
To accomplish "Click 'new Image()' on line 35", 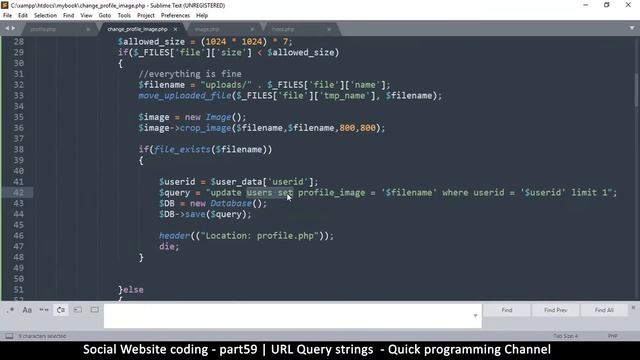I will pyautogui.click(x=216, y=117).
